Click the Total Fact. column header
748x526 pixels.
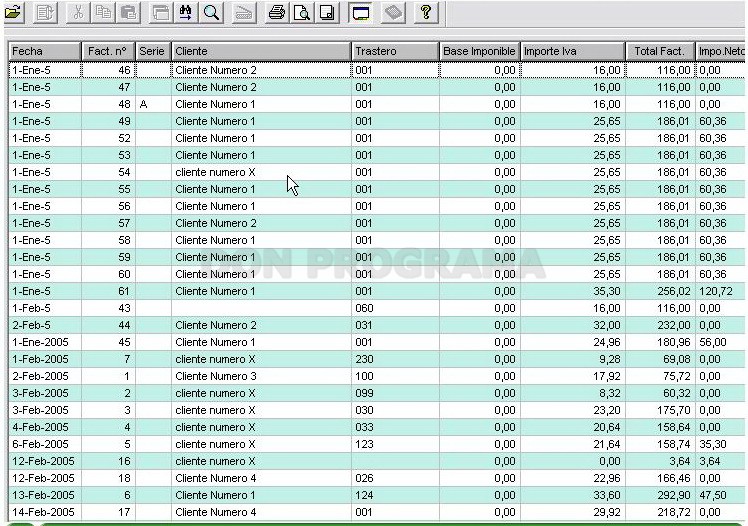click(x=661, y=52)
